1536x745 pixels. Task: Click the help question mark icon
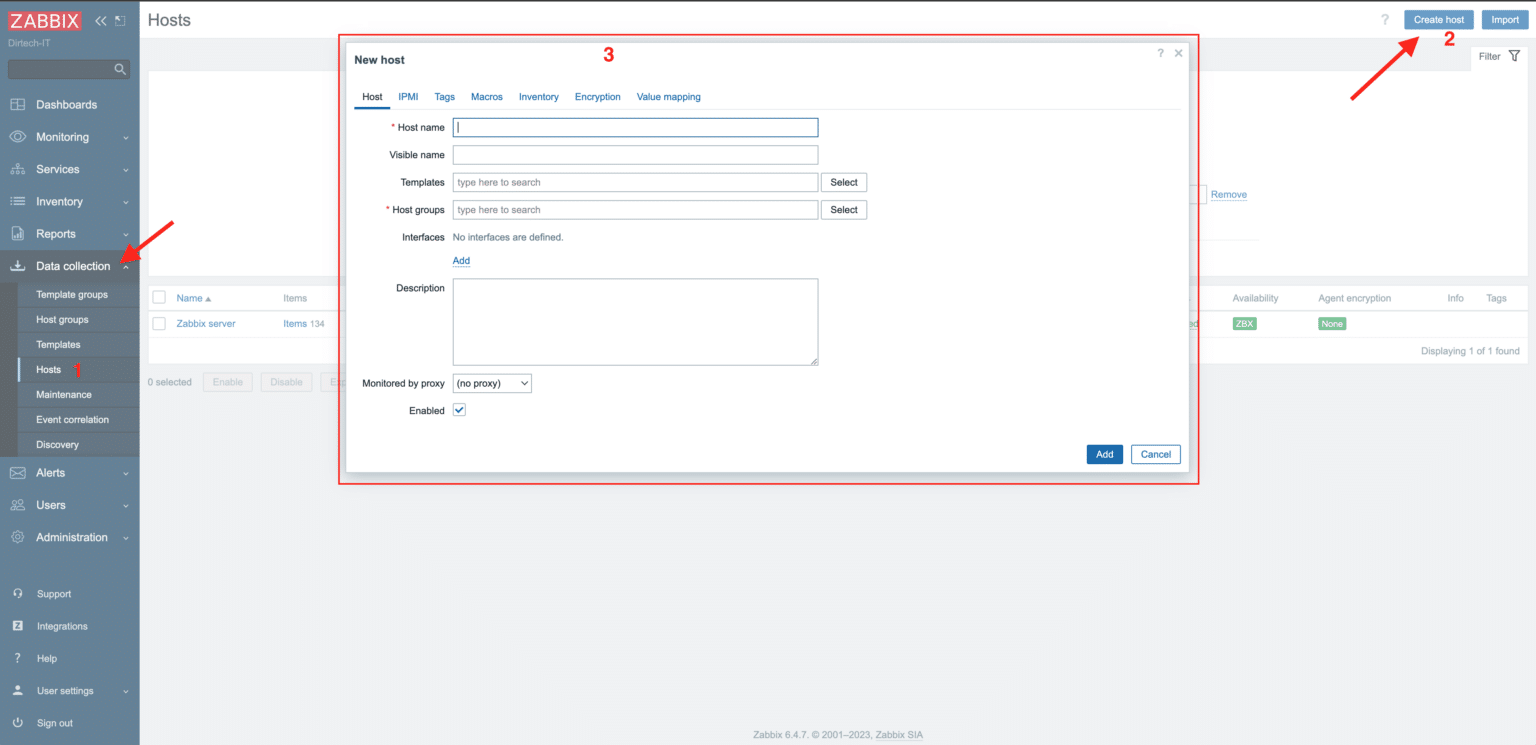point(1385,19)
